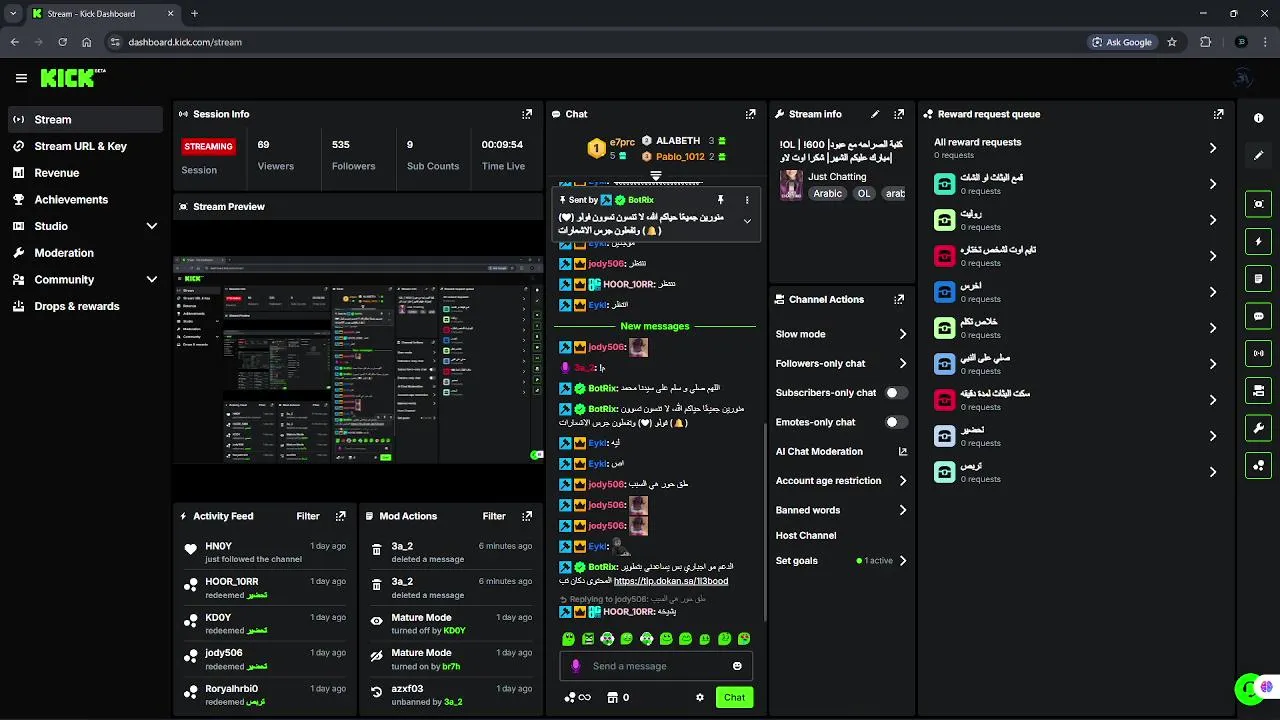Open Slow mode options
This screenshot has height=720, width=1280.
point(842,334)
